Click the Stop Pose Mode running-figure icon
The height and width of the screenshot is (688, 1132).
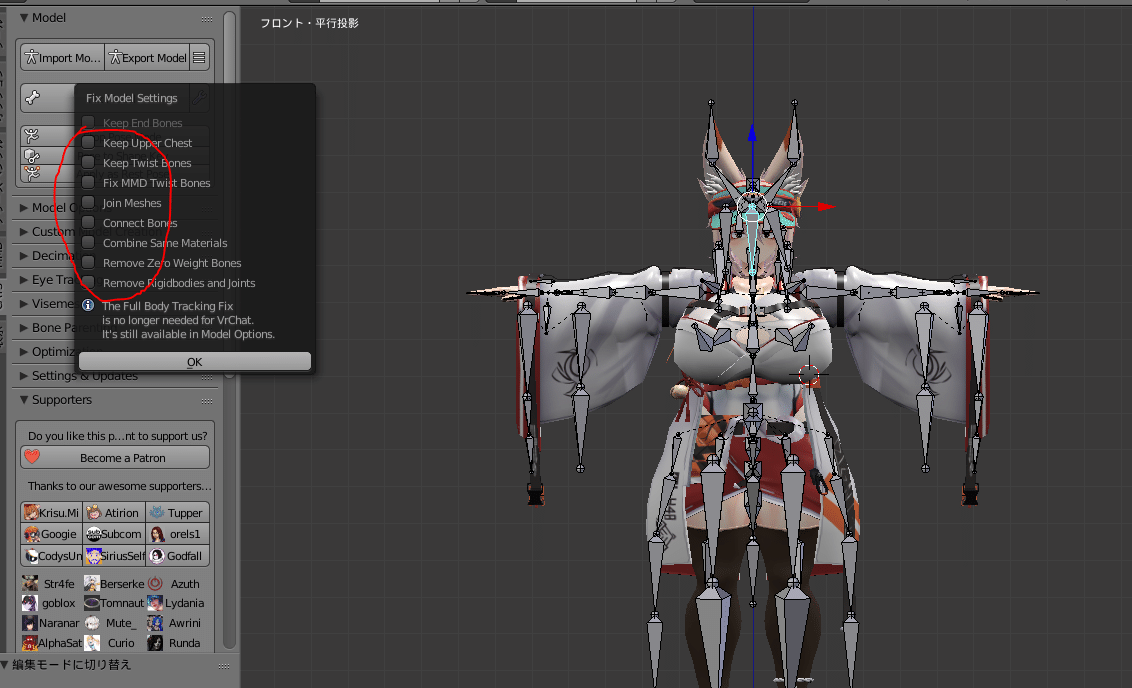(32, 135)
